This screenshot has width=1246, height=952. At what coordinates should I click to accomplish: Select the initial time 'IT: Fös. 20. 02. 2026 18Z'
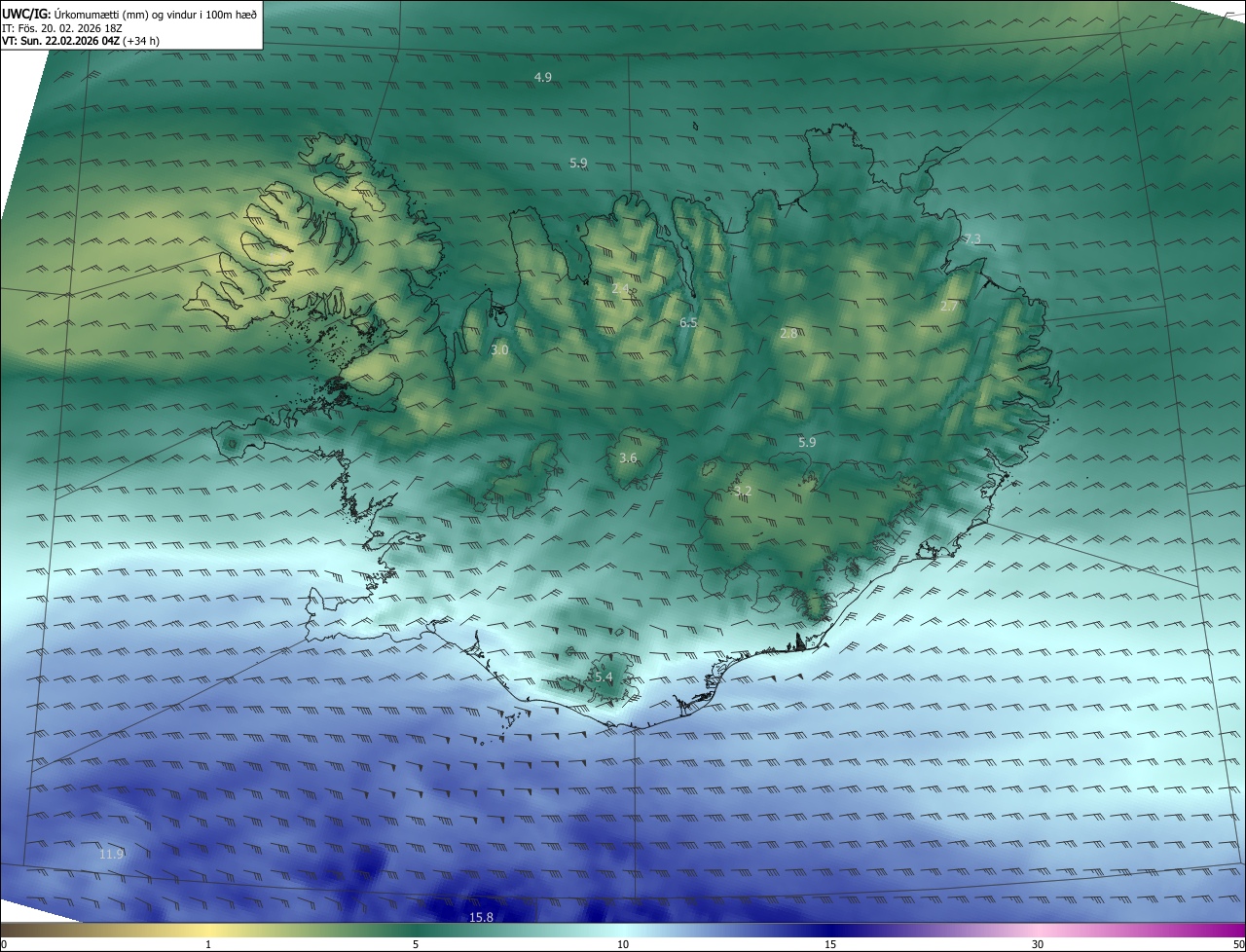(x=61, y=27)
